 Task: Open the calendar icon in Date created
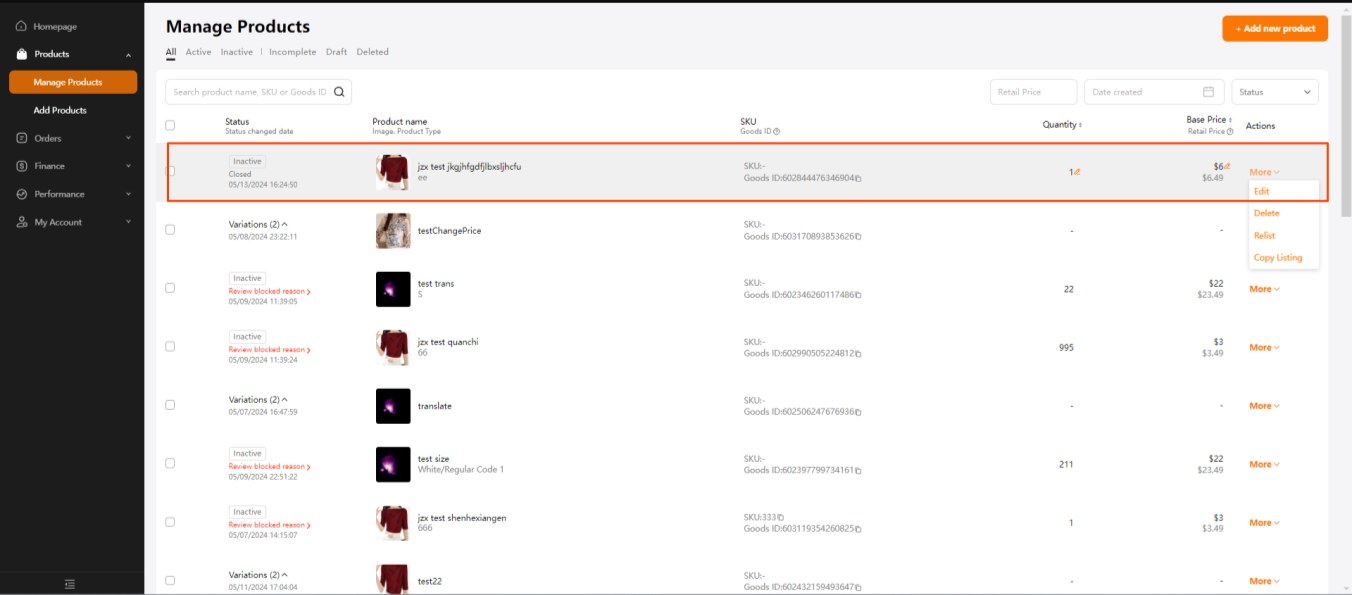pos(1208,92)
